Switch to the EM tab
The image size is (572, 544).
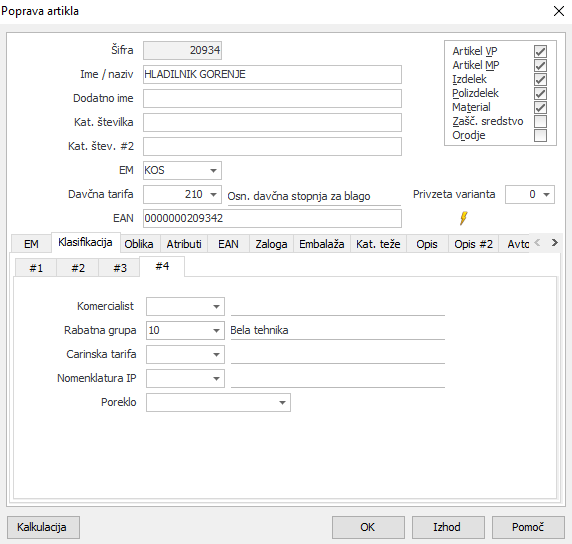click(31, 244)
